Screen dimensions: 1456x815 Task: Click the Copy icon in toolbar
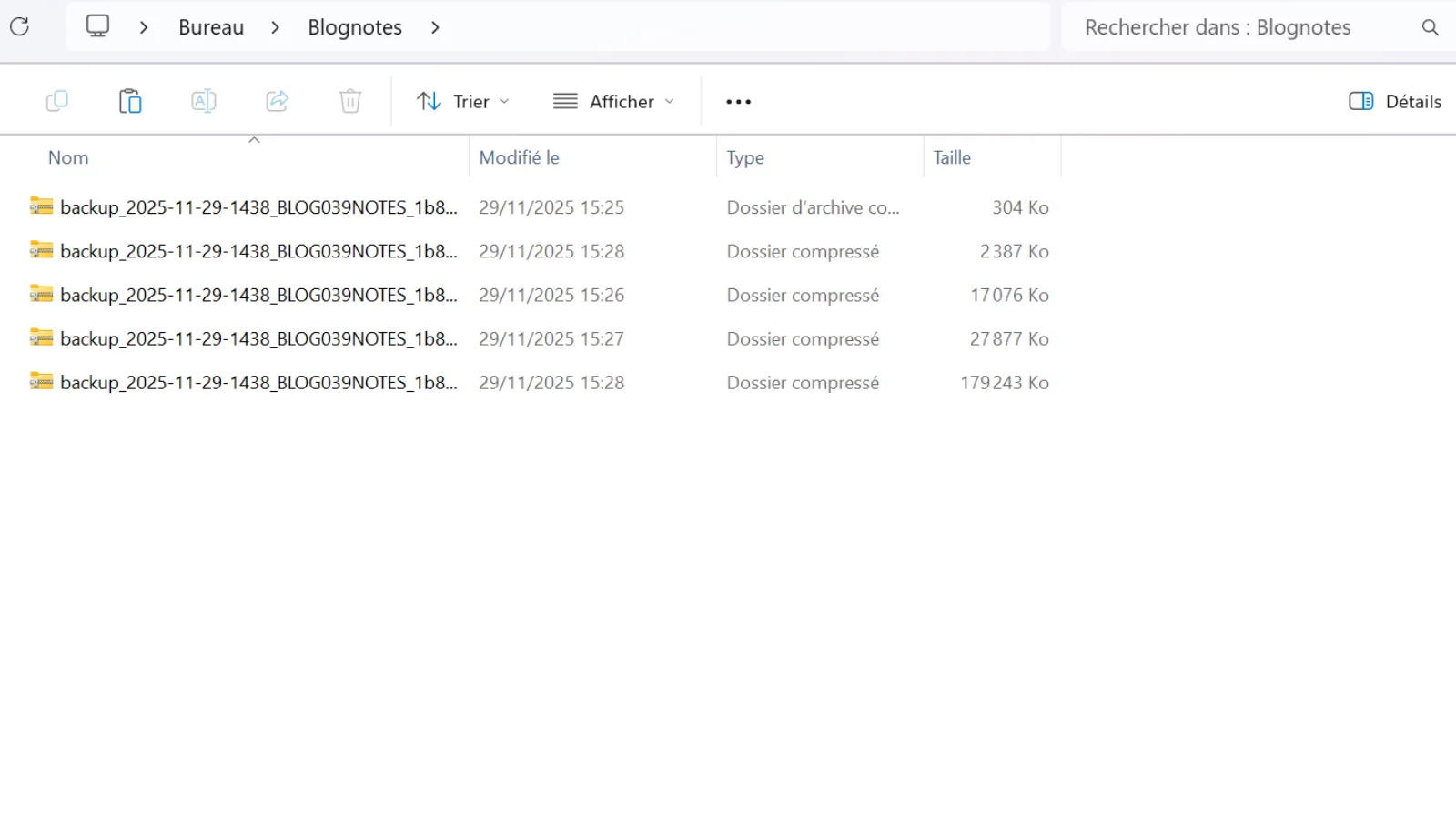click(x=57, y=101)
